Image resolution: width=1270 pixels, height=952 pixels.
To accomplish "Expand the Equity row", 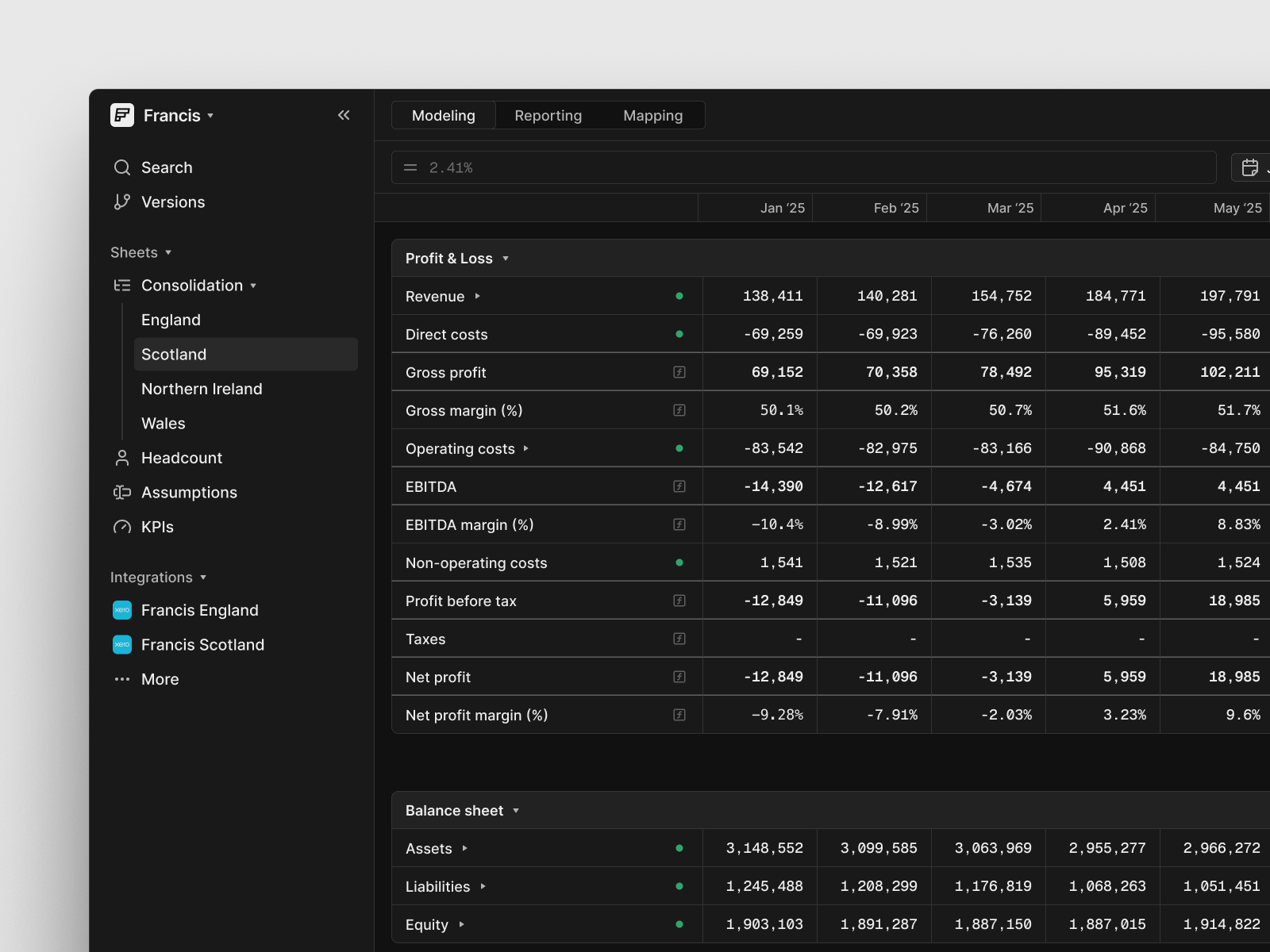I will coord(462,924).
